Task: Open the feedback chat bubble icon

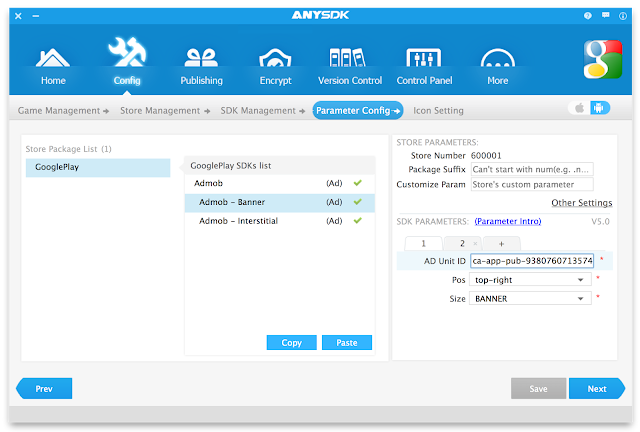Action: pos(605,15)
